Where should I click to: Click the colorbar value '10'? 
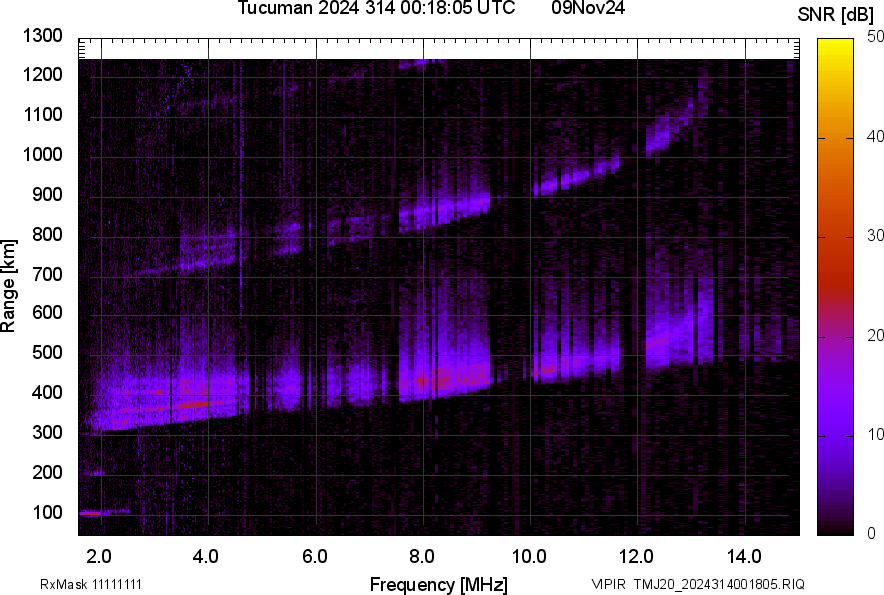click(875, 434)
